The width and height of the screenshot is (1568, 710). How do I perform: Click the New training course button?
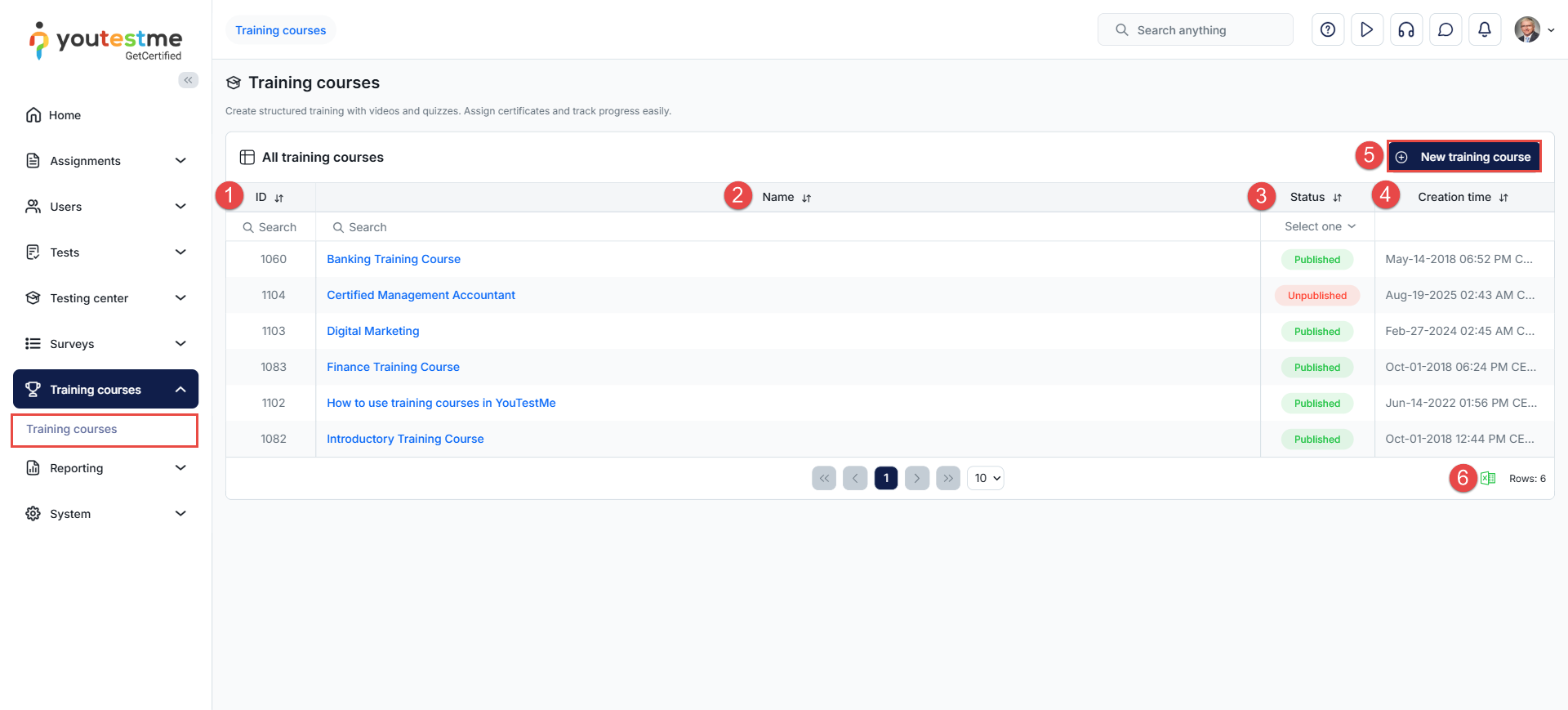pos(1464,157)
